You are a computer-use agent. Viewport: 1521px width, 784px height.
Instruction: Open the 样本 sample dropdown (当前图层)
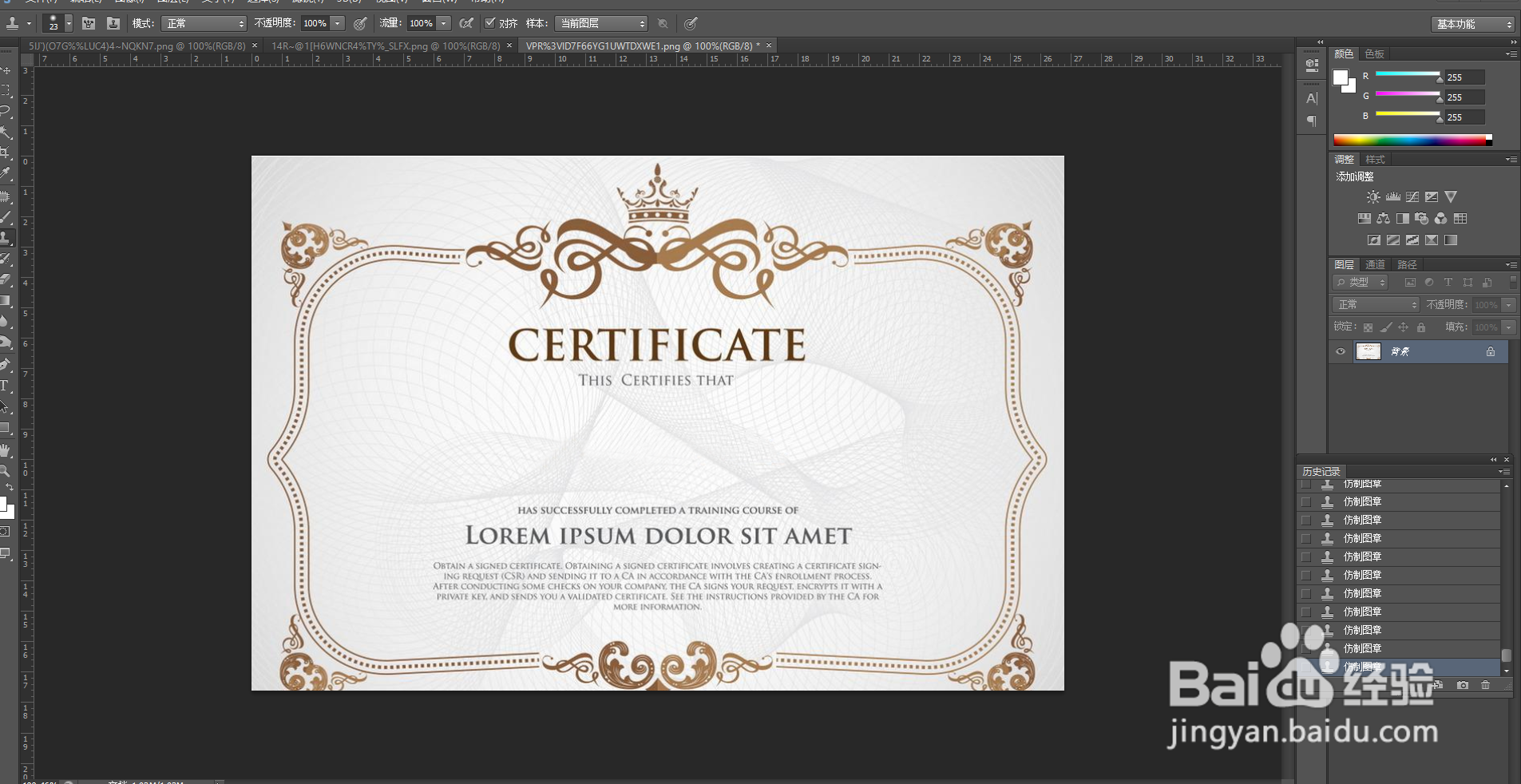pyautogui.click(x=601, y=23)
